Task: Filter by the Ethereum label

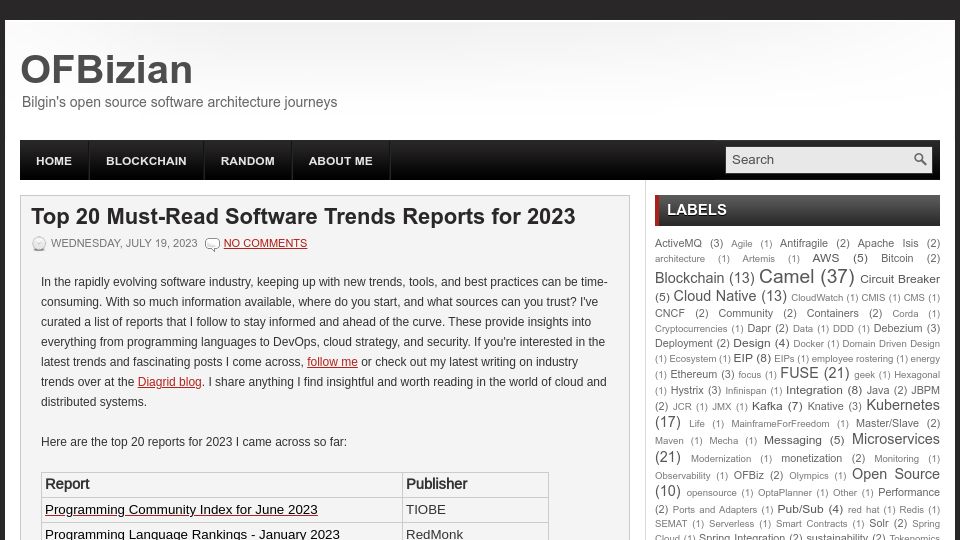Action: click(693, 374)
